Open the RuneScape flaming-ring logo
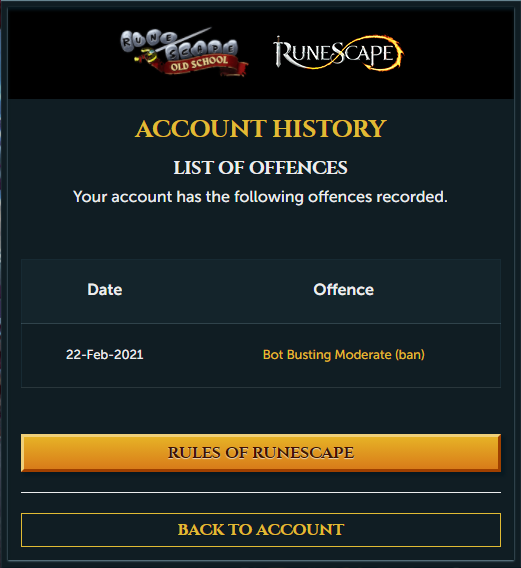Viewport: 521px width, 568px height. pos(338,53)
